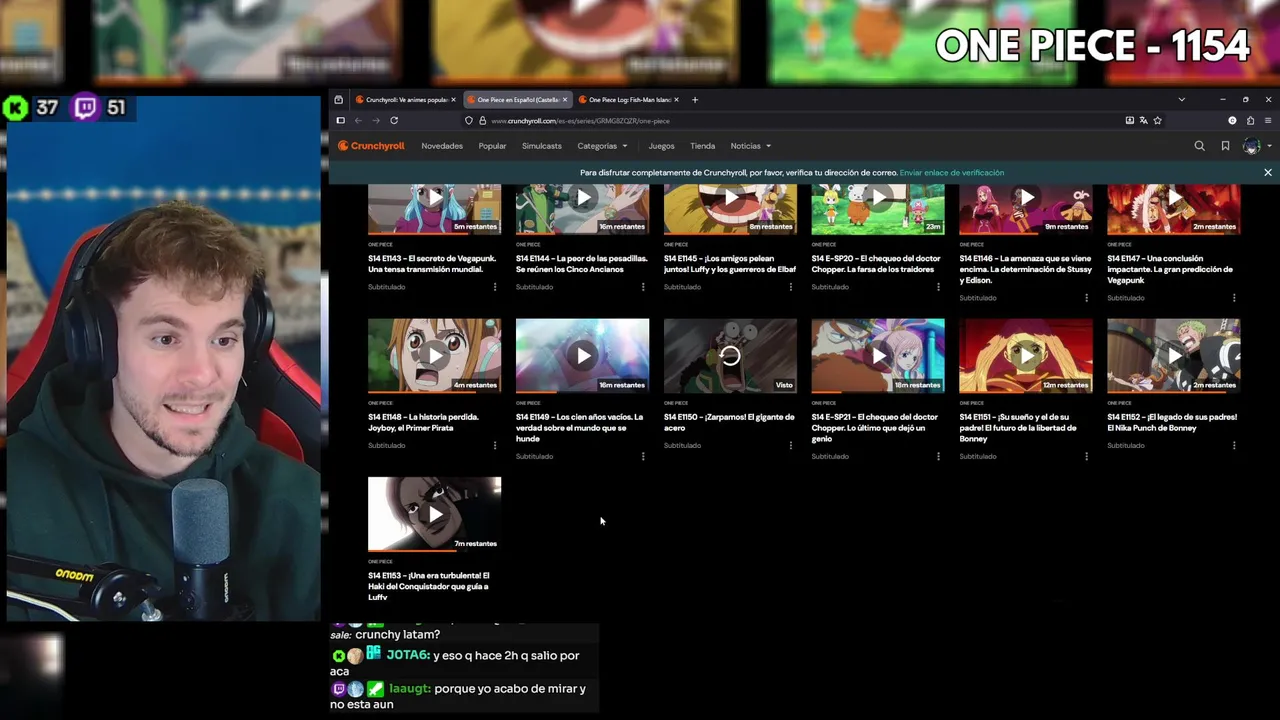Open 'S14 E1153 - ¡Una era turbulenta!' title
Viewport: 1280px width, 720px height.
429,587
